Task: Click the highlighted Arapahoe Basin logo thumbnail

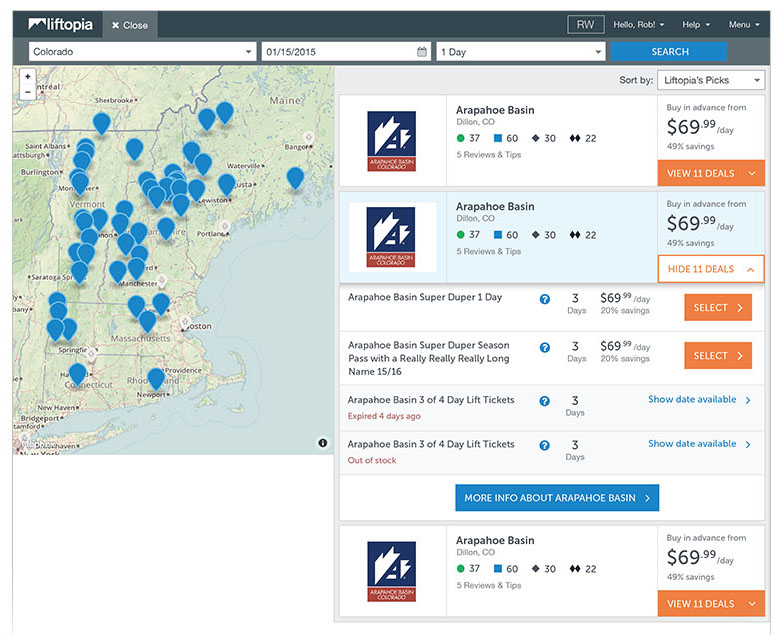Action: [x=392, y=237]
